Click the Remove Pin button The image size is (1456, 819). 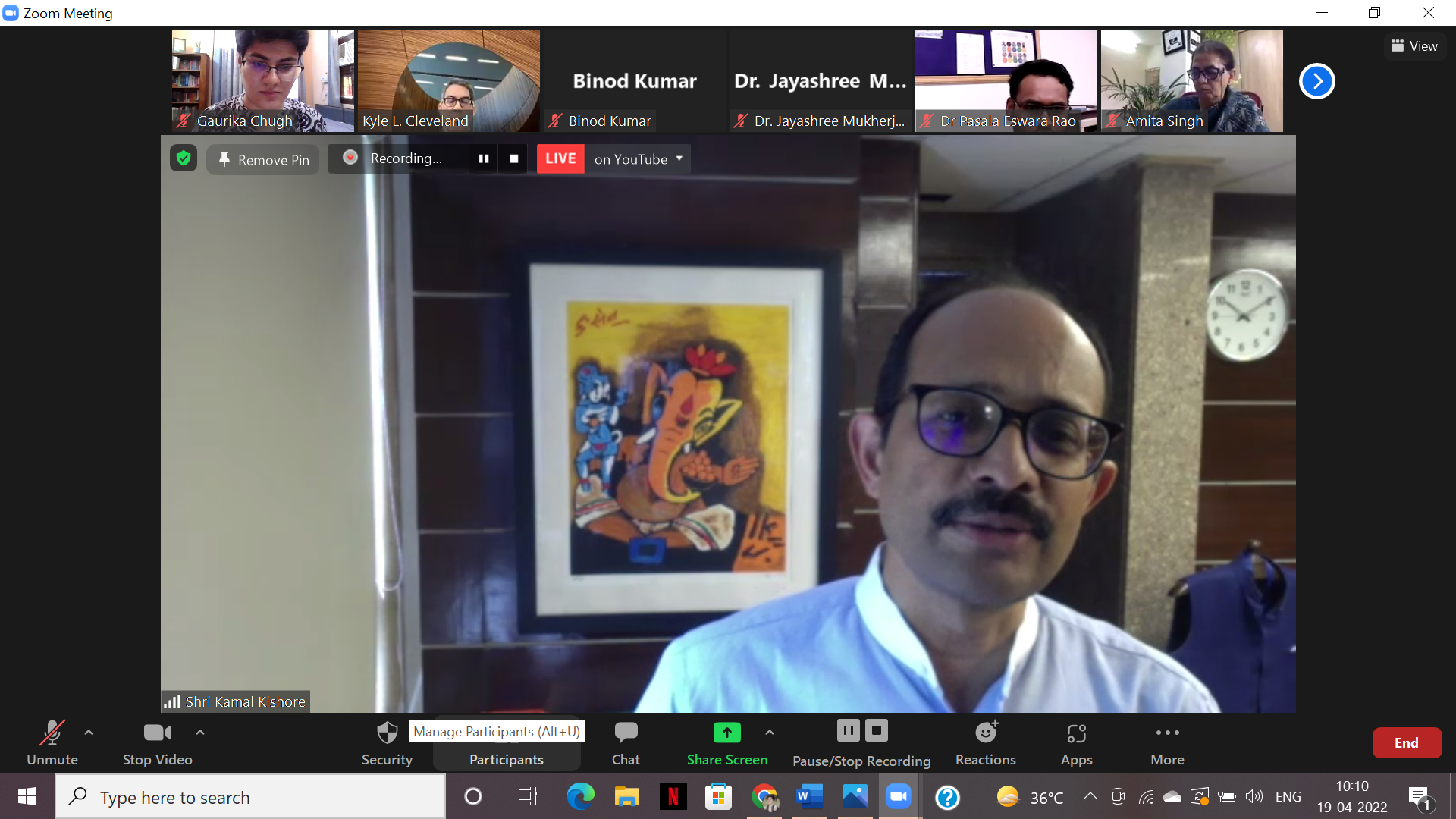pos(263,159)
